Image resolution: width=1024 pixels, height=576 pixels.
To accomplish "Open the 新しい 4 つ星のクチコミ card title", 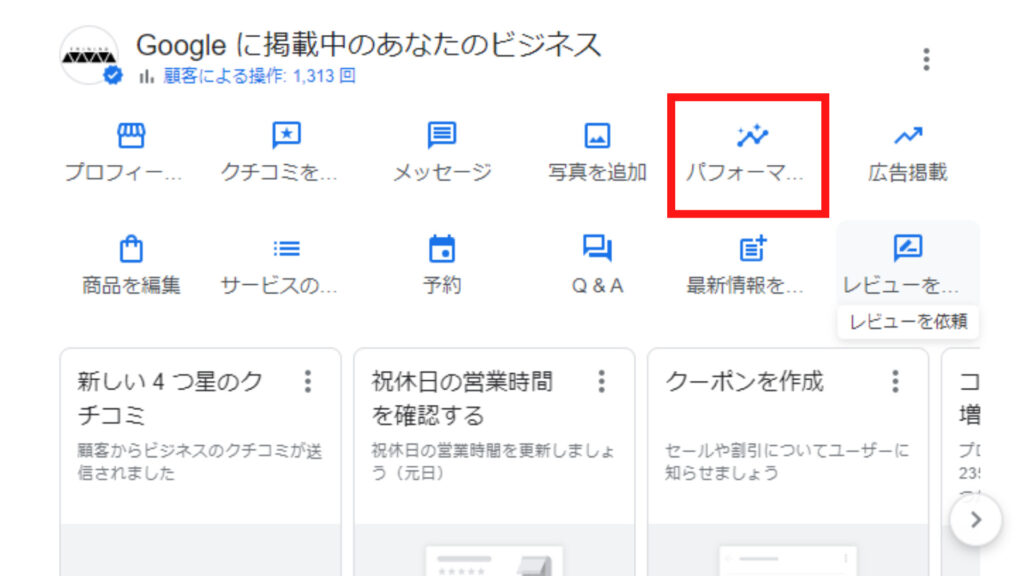I will 170,398.
